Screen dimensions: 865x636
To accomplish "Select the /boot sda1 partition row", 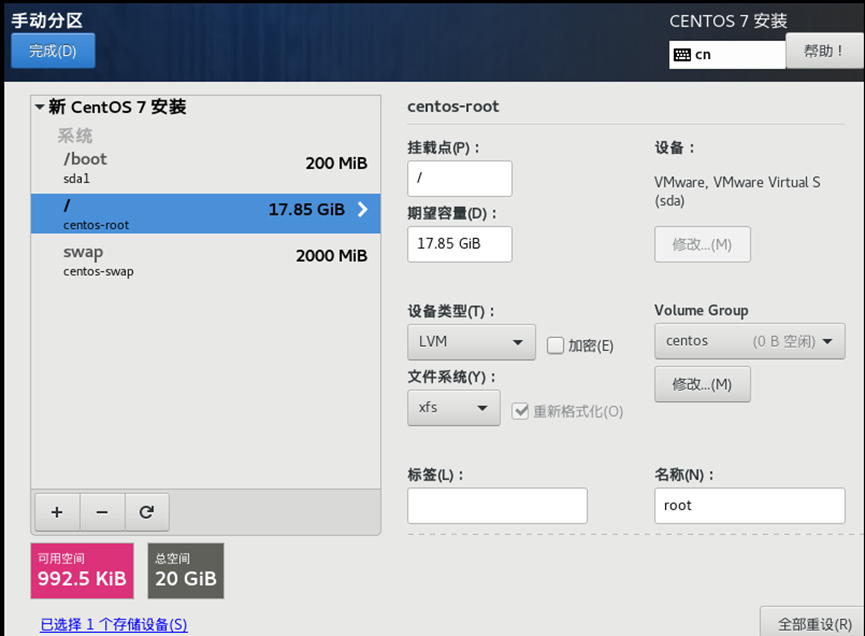I will click(x=206, y=168).
